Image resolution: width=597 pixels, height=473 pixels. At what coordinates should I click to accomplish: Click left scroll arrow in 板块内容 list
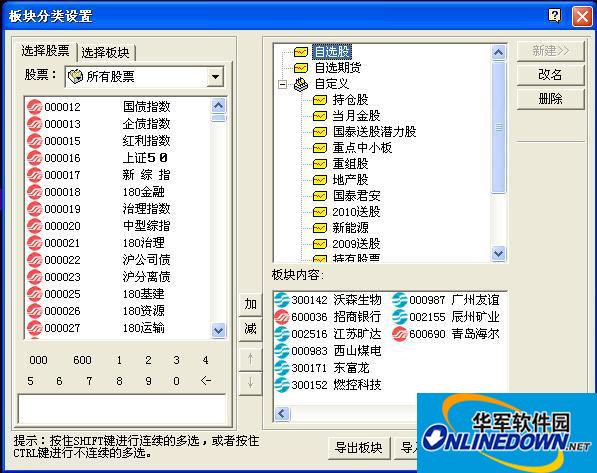click(x=282, y=414)
